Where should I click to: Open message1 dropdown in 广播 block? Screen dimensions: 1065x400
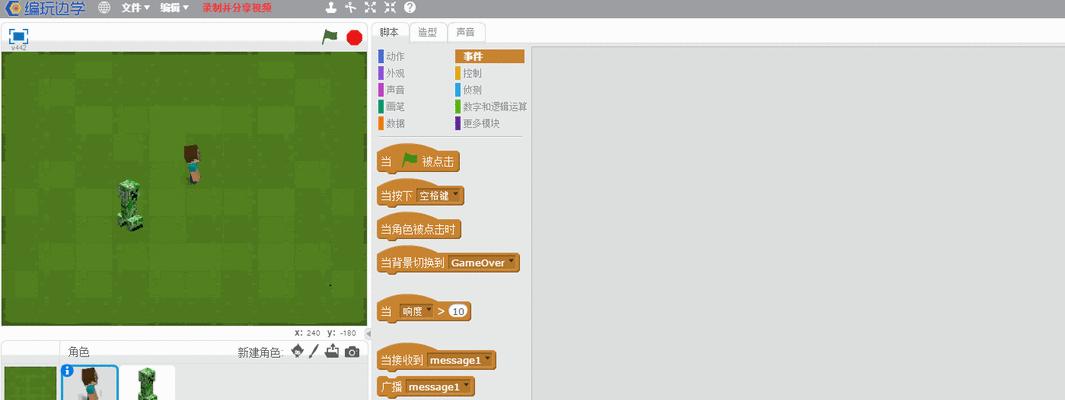tap(439, 387)
